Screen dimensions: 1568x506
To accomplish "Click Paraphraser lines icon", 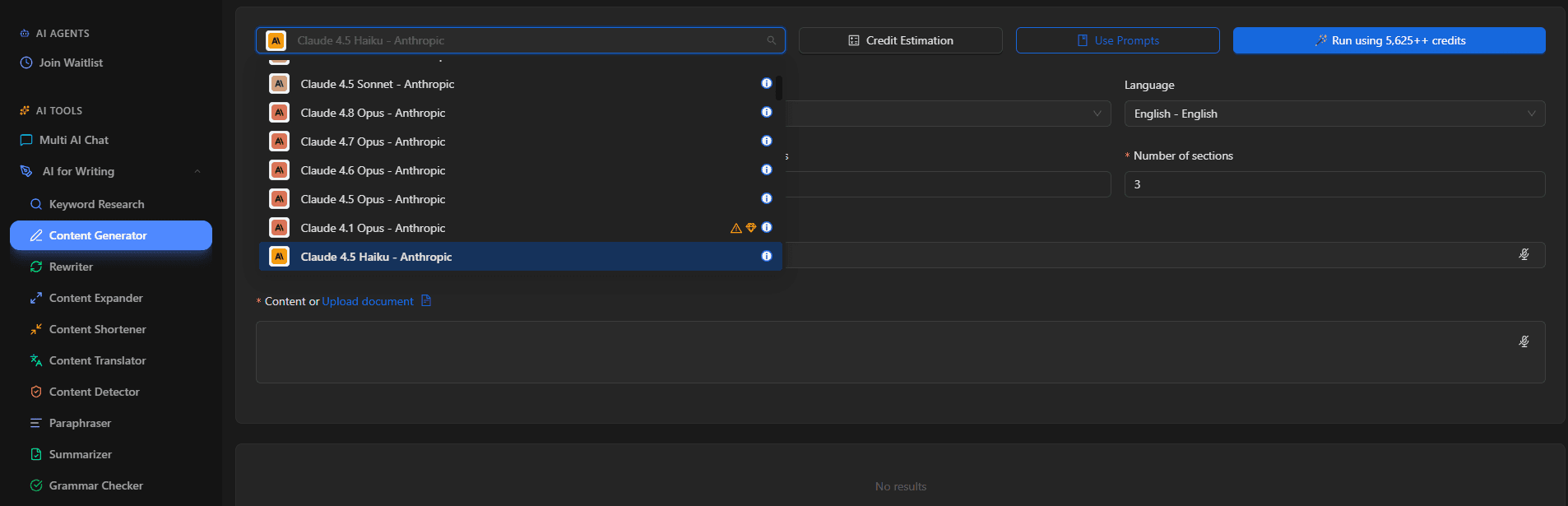I will (36, 423).
